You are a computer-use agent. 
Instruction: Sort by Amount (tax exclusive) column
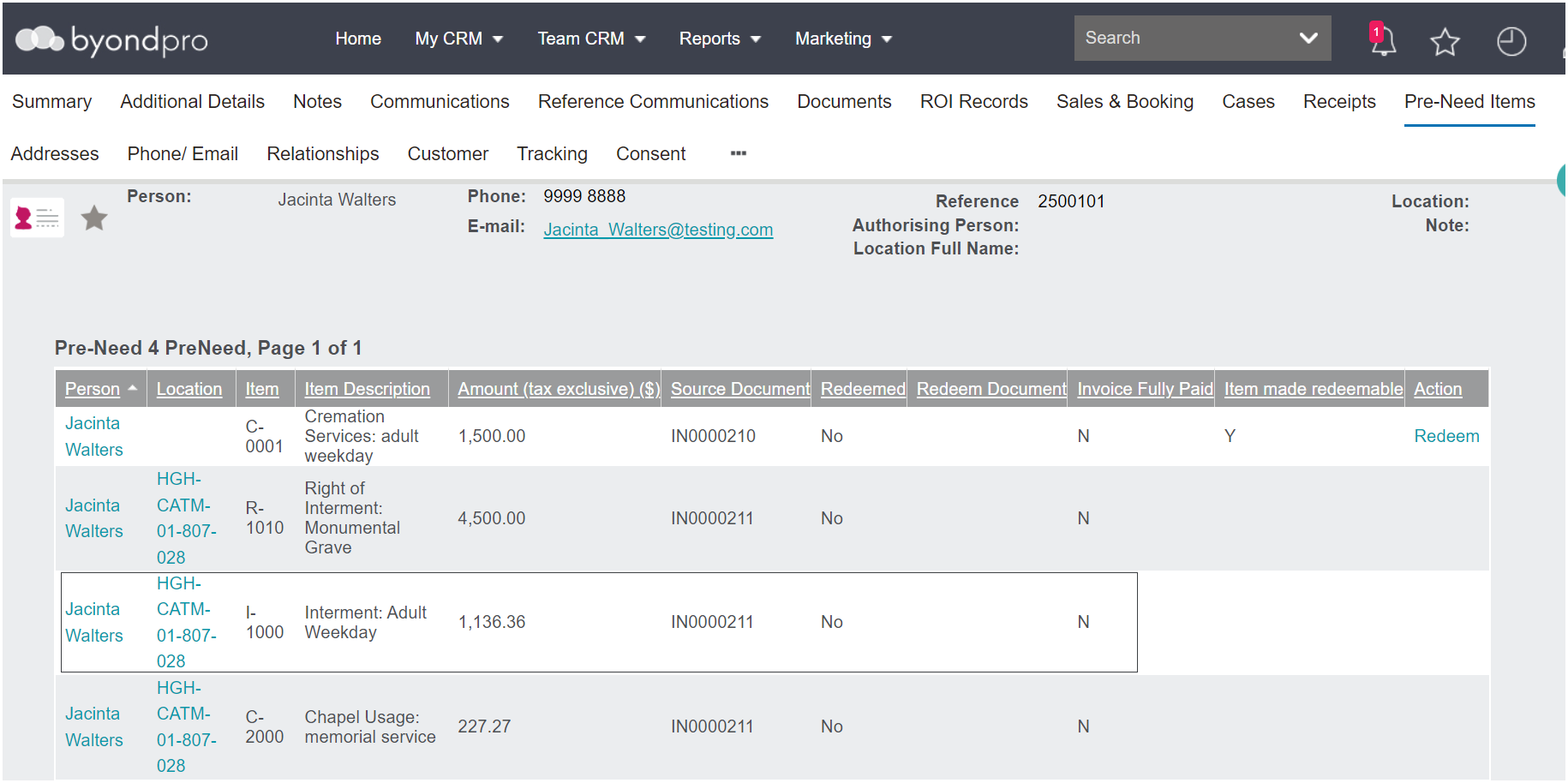click(559, 389)
